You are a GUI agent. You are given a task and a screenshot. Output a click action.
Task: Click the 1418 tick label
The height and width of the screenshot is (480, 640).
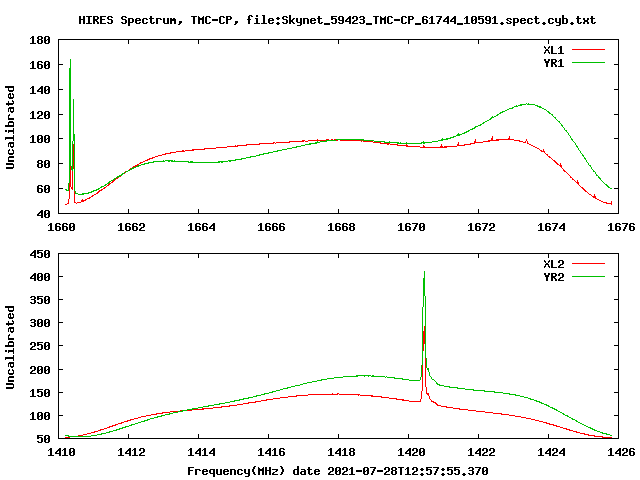pyautogui.click(x=341, y=452)
